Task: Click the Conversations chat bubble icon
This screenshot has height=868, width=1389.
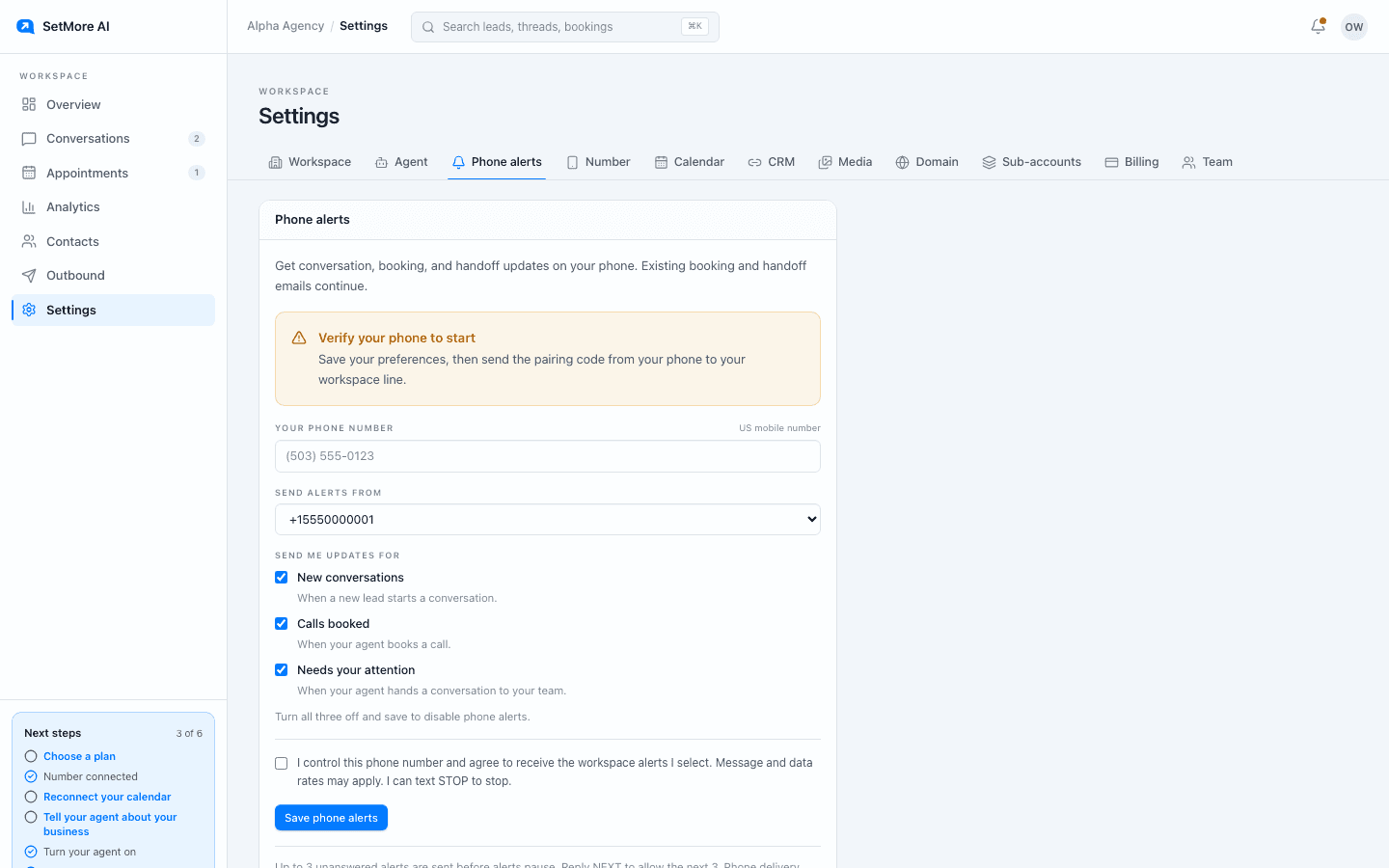Action: pyautogui.click(x=29, y=139)
